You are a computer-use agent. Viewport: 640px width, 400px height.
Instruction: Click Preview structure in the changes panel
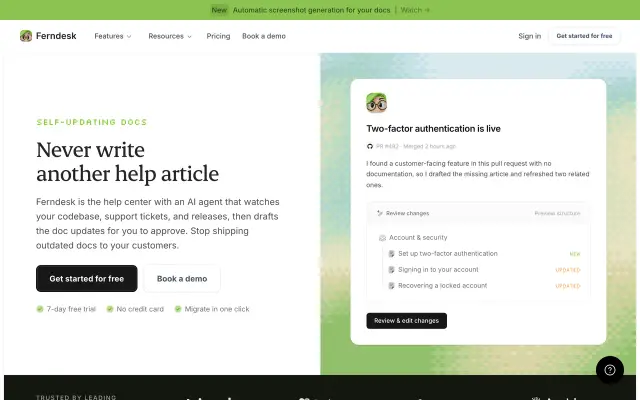(x=557, y=213)
